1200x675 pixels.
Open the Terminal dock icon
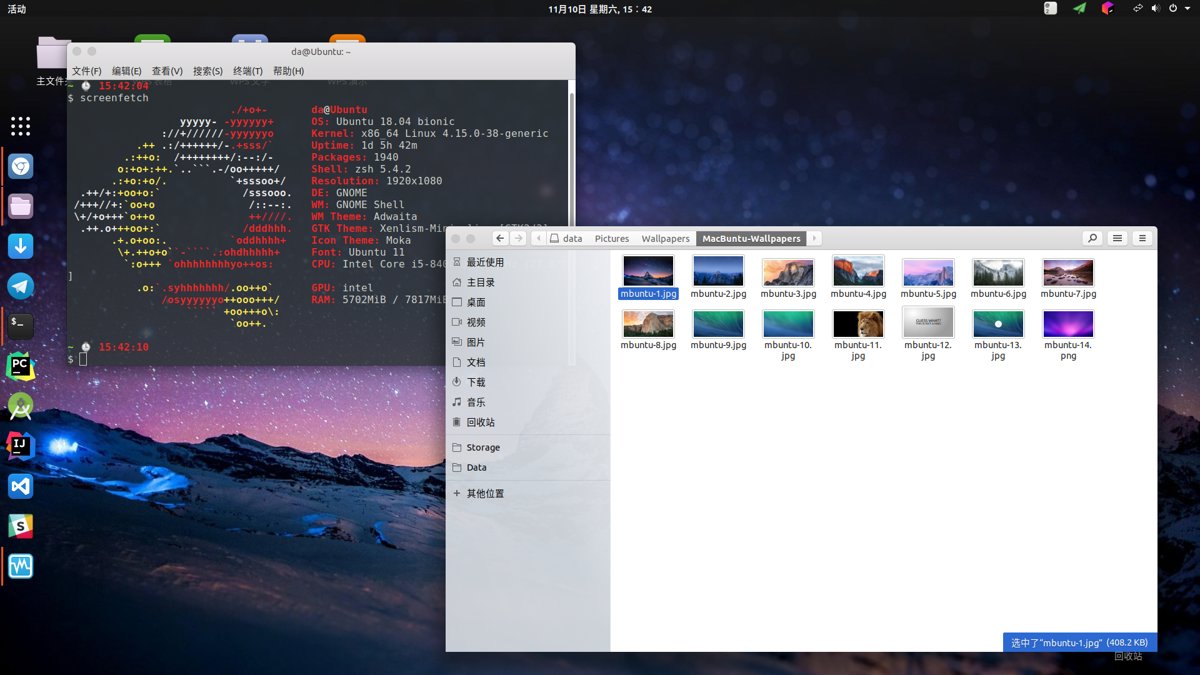pos(21,325)
